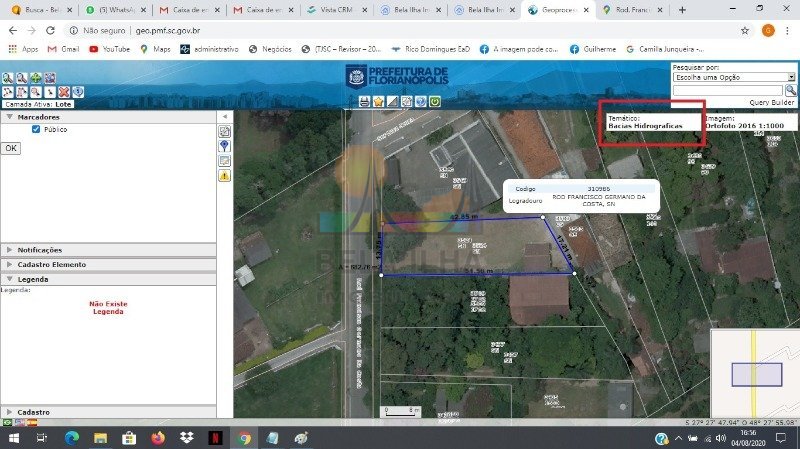
Task: Click the blue map pin marker icon
Action: 224,146
